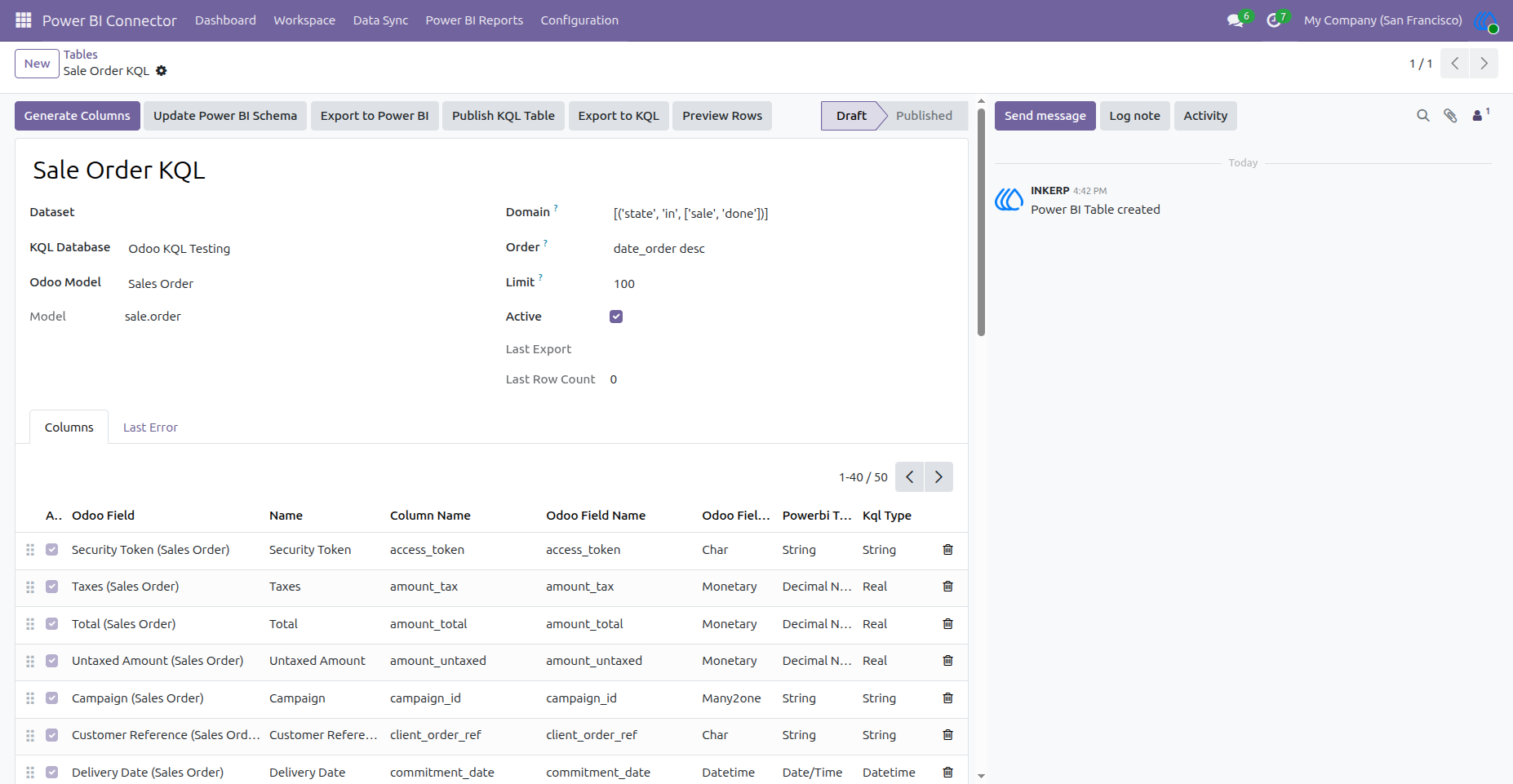The width and height of the screenshot is (1513, 784).
Task: Open the activities clock icon
Action: [1274, 20]
